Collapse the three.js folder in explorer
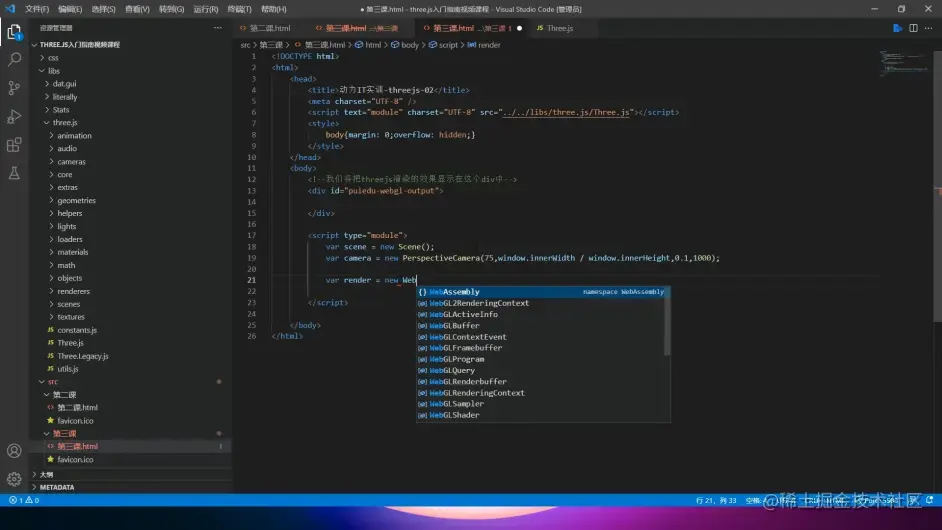The image size is (942, 530). (65, 123)
